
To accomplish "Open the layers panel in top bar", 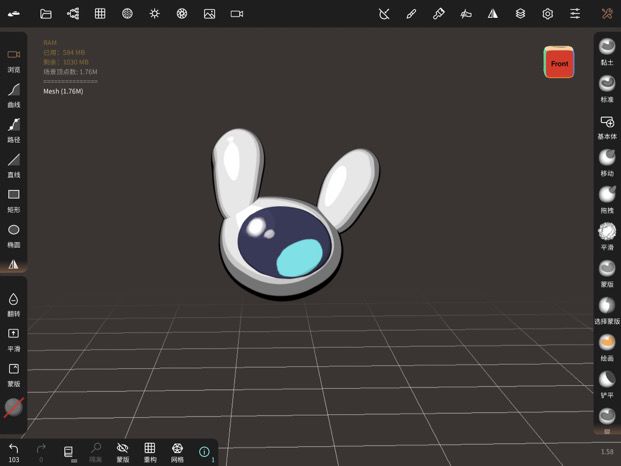I will click(x=520, y=14).
